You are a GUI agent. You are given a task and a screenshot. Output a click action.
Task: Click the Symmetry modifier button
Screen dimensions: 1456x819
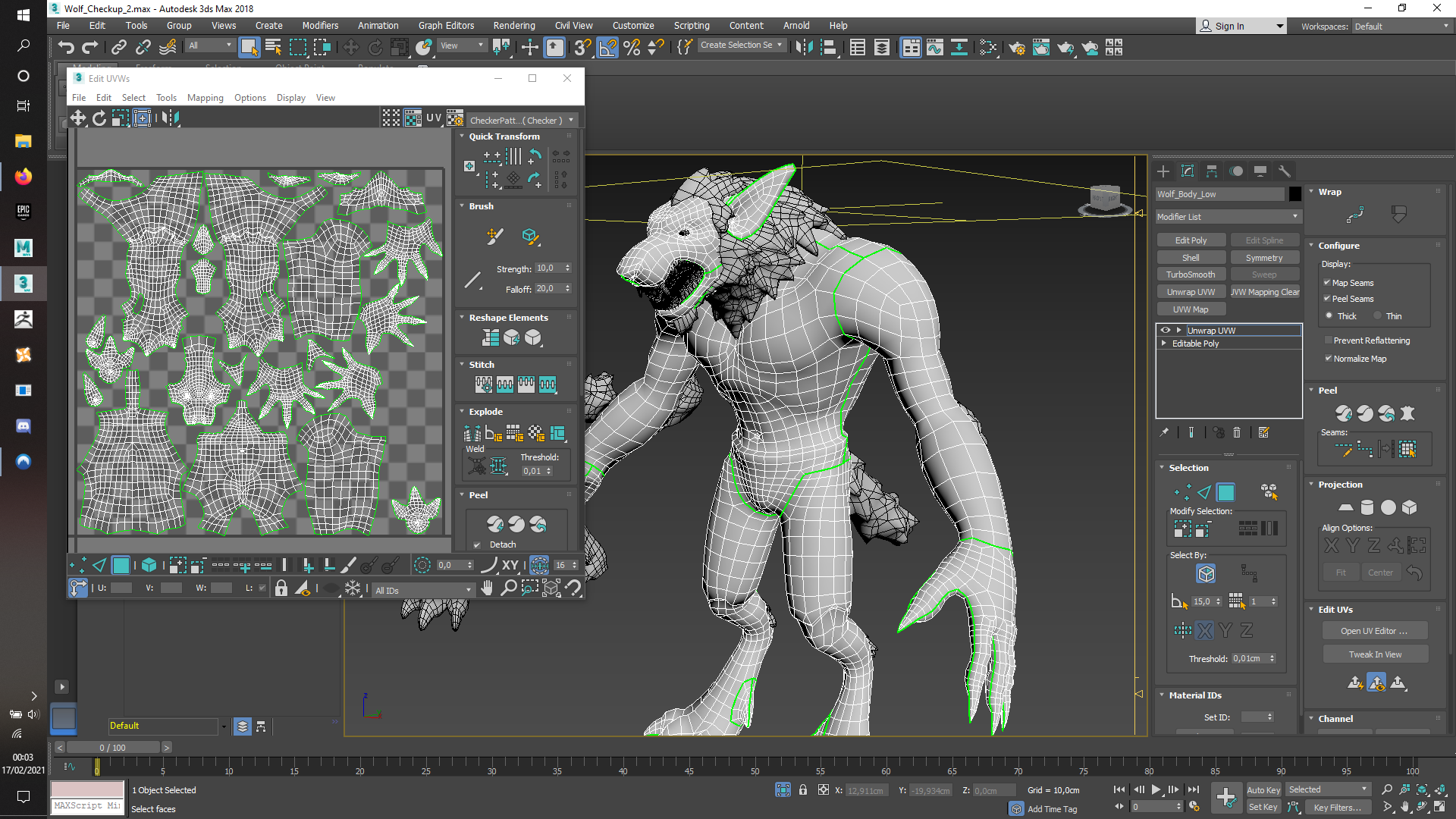1264,258
